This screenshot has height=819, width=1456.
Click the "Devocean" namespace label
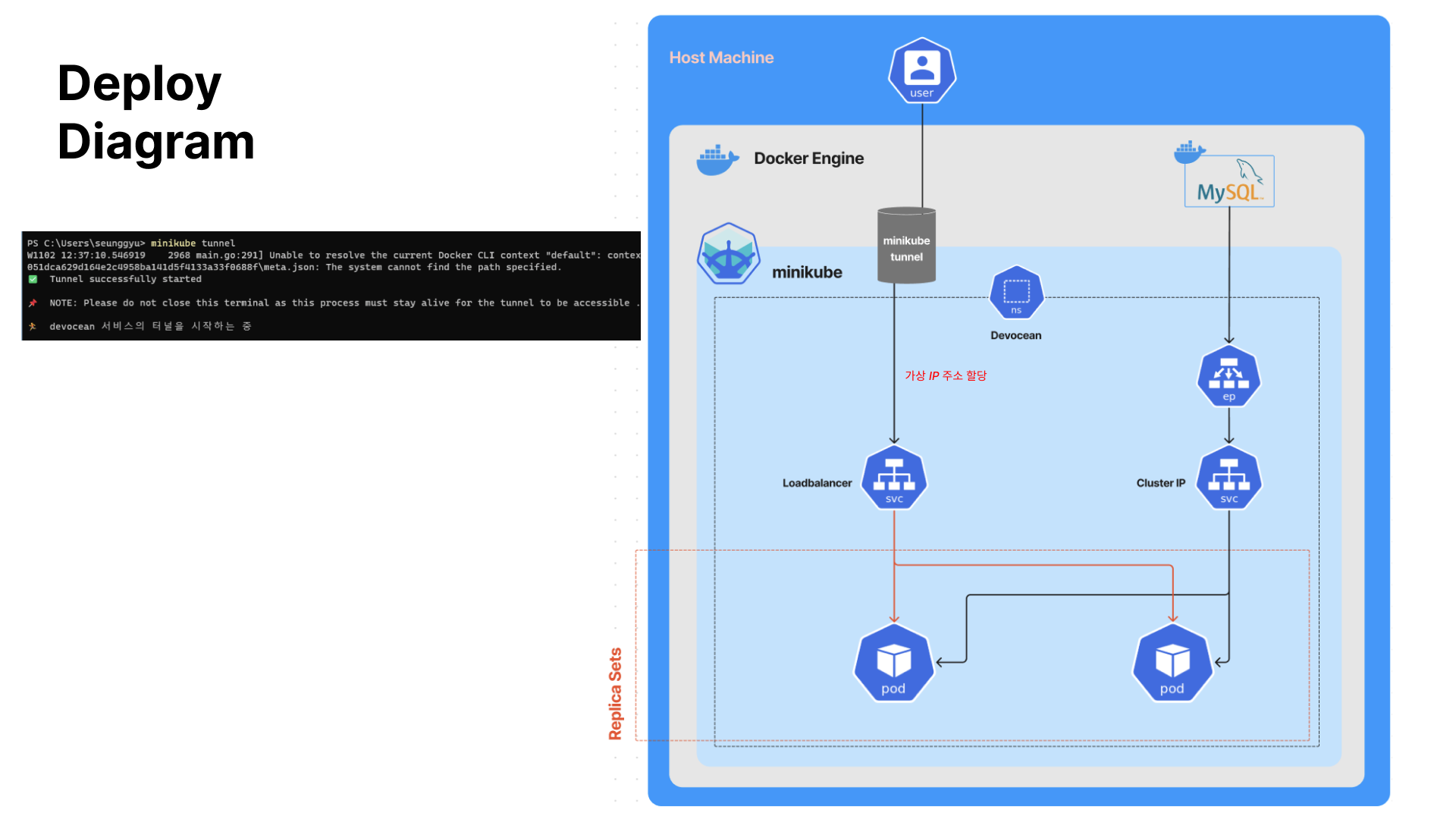click(x=1016, y=335)
